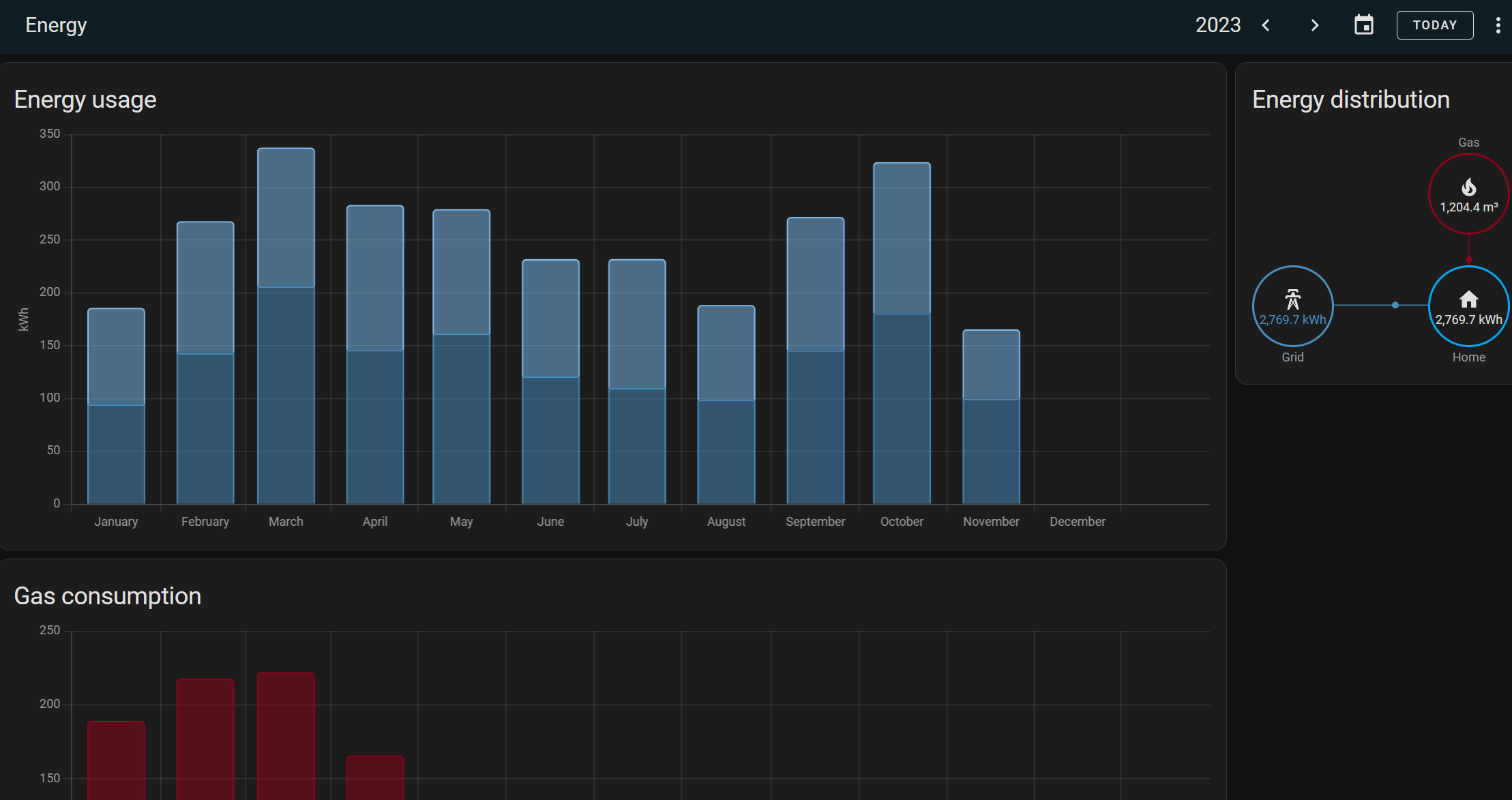1512x800 pixels.
Task: Click the Gas flame icon
Action: [1468, 187]
